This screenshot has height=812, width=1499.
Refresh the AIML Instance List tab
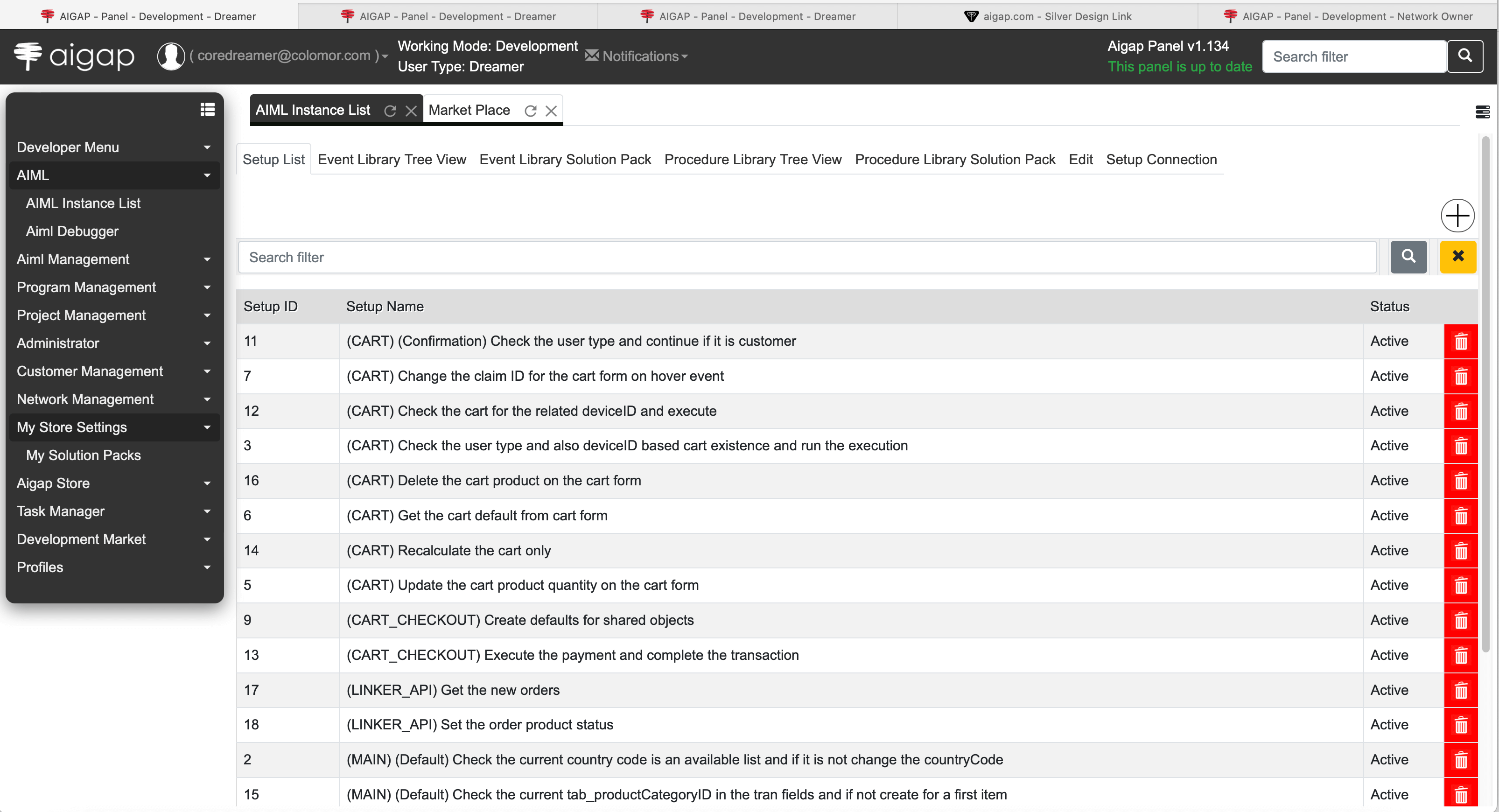[x=390, y=111]
